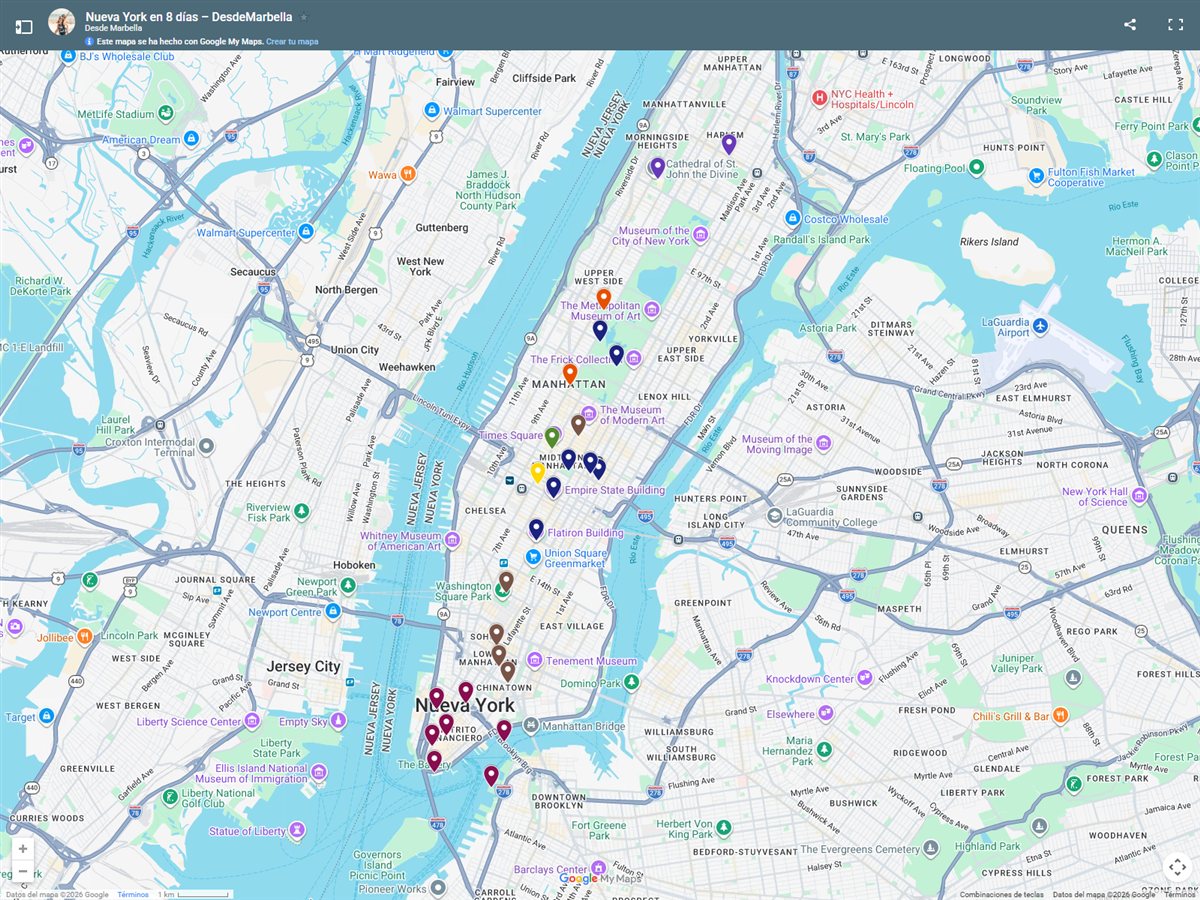
Task: Open the Statue of Liberty landmark icon
Action: (x=299, y=831)
